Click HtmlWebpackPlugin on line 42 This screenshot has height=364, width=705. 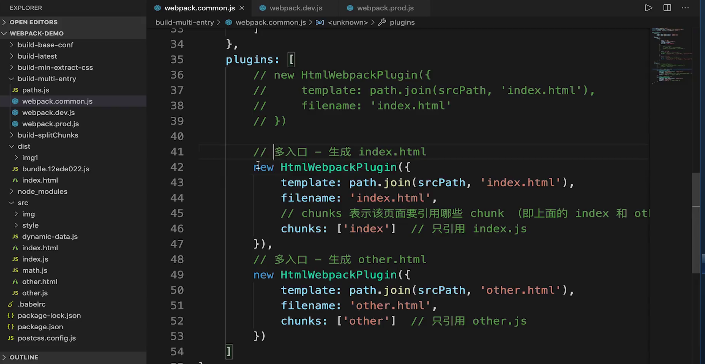[339, 167]
